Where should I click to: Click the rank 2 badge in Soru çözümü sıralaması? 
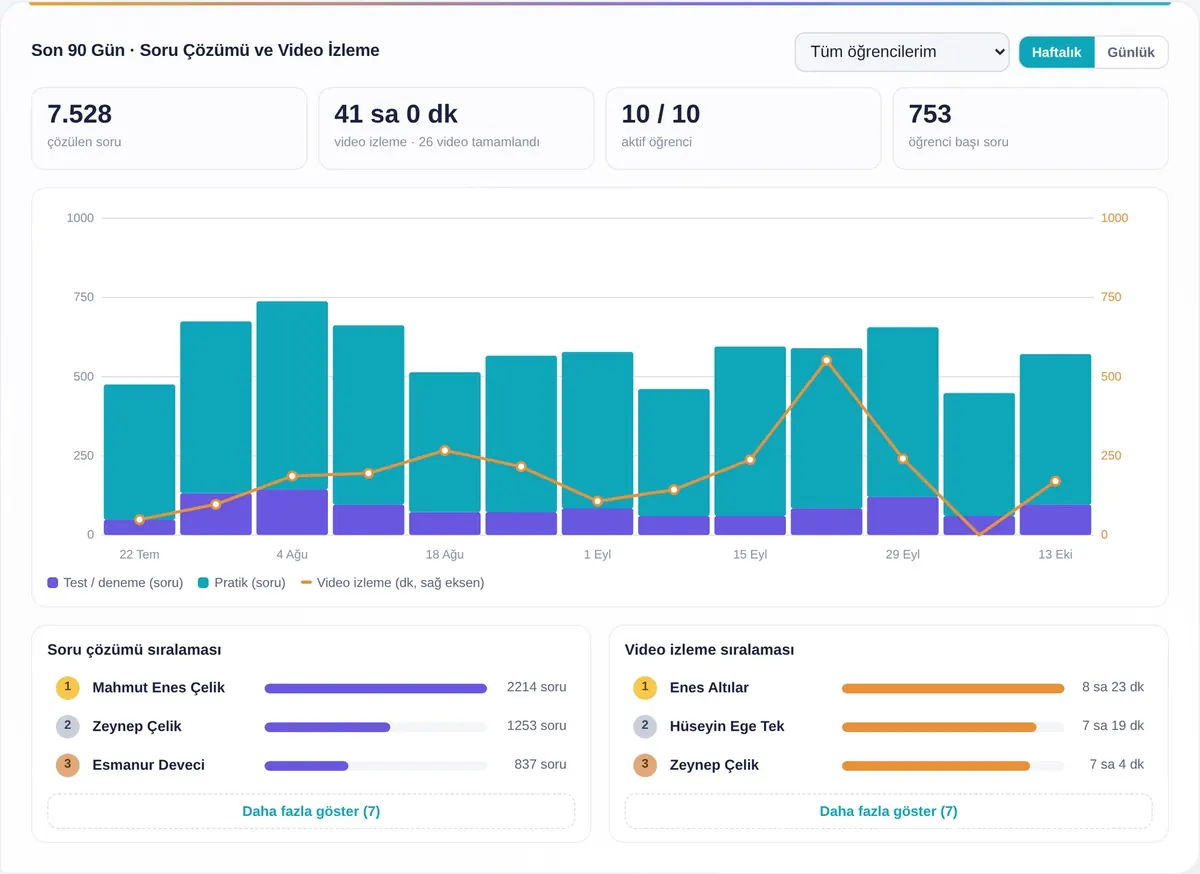tap(67, 727)
